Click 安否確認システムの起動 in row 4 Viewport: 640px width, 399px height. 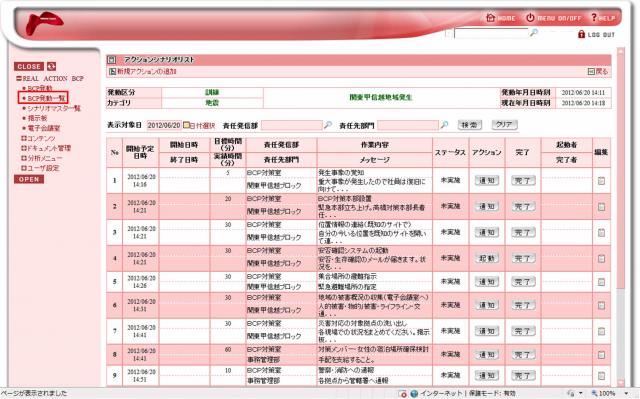point(353,250)
